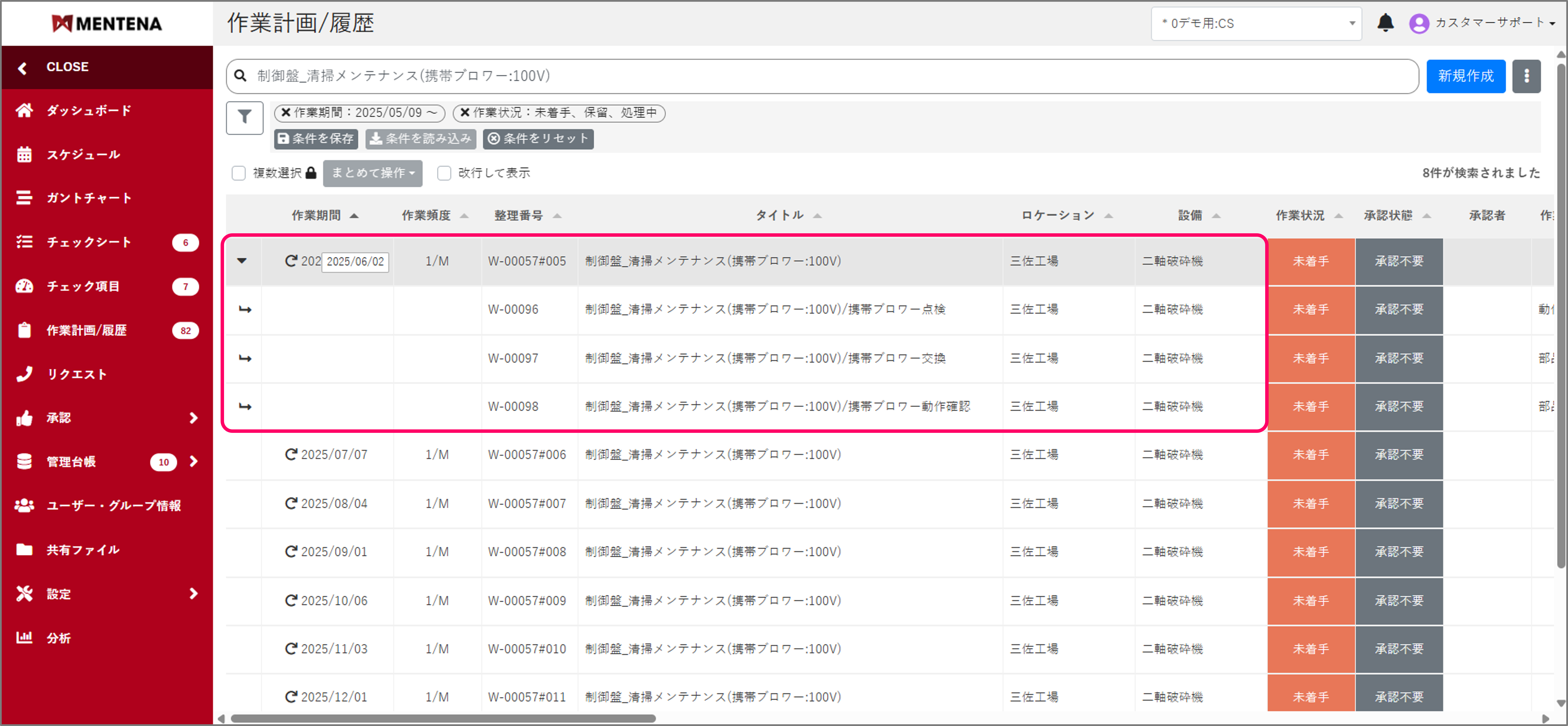This screenshot has height=726, width=1568.
Task: Enable the 改行して表示 checkbox
Action: (444, 173)
